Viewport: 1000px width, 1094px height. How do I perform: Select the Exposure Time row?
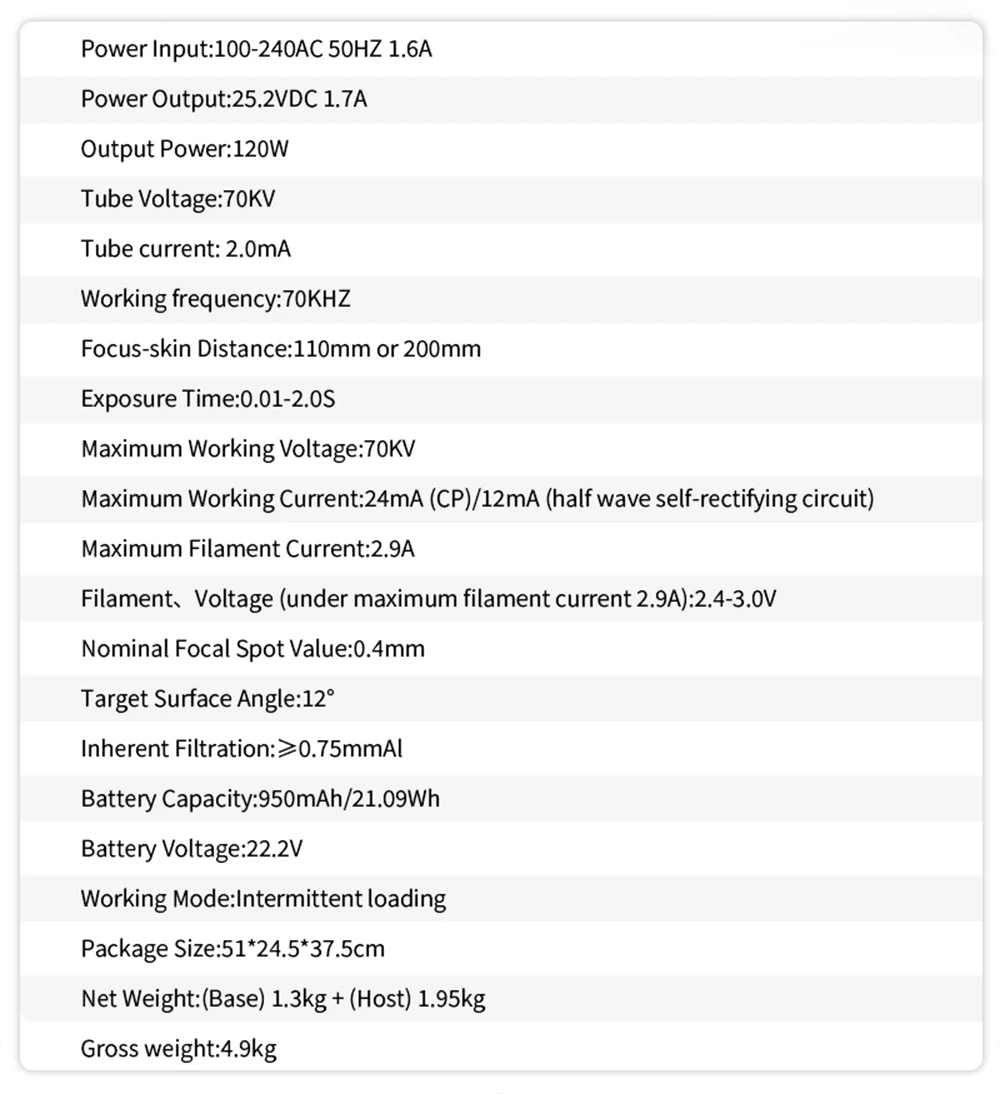click(208, 399)
